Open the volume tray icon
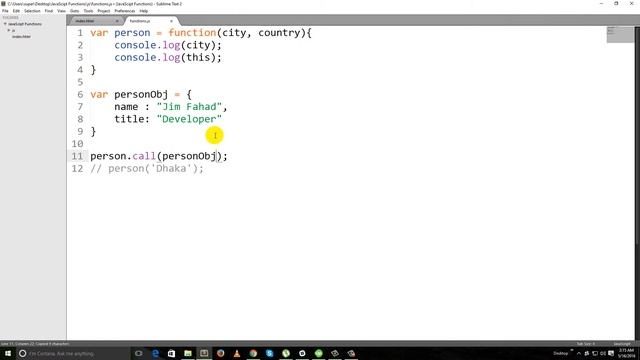640x360 pixels. click(603, 353)
